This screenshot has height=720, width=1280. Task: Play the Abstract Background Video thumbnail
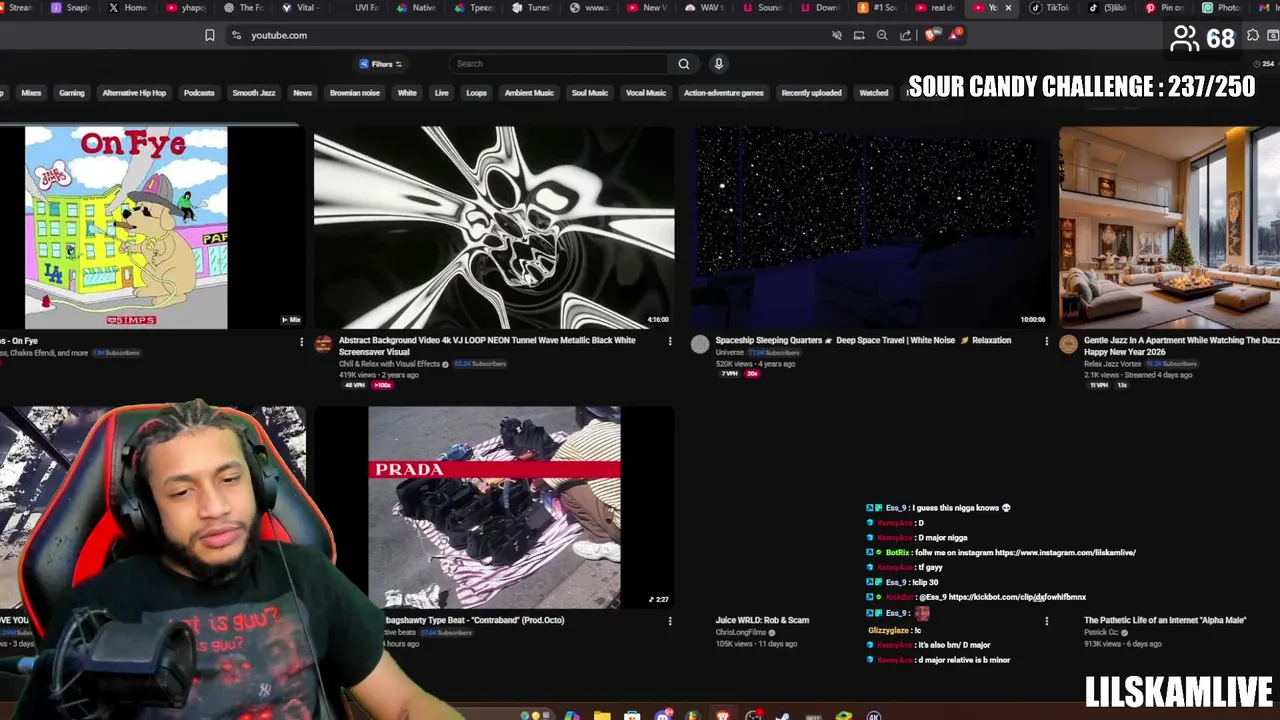(494, 227)
